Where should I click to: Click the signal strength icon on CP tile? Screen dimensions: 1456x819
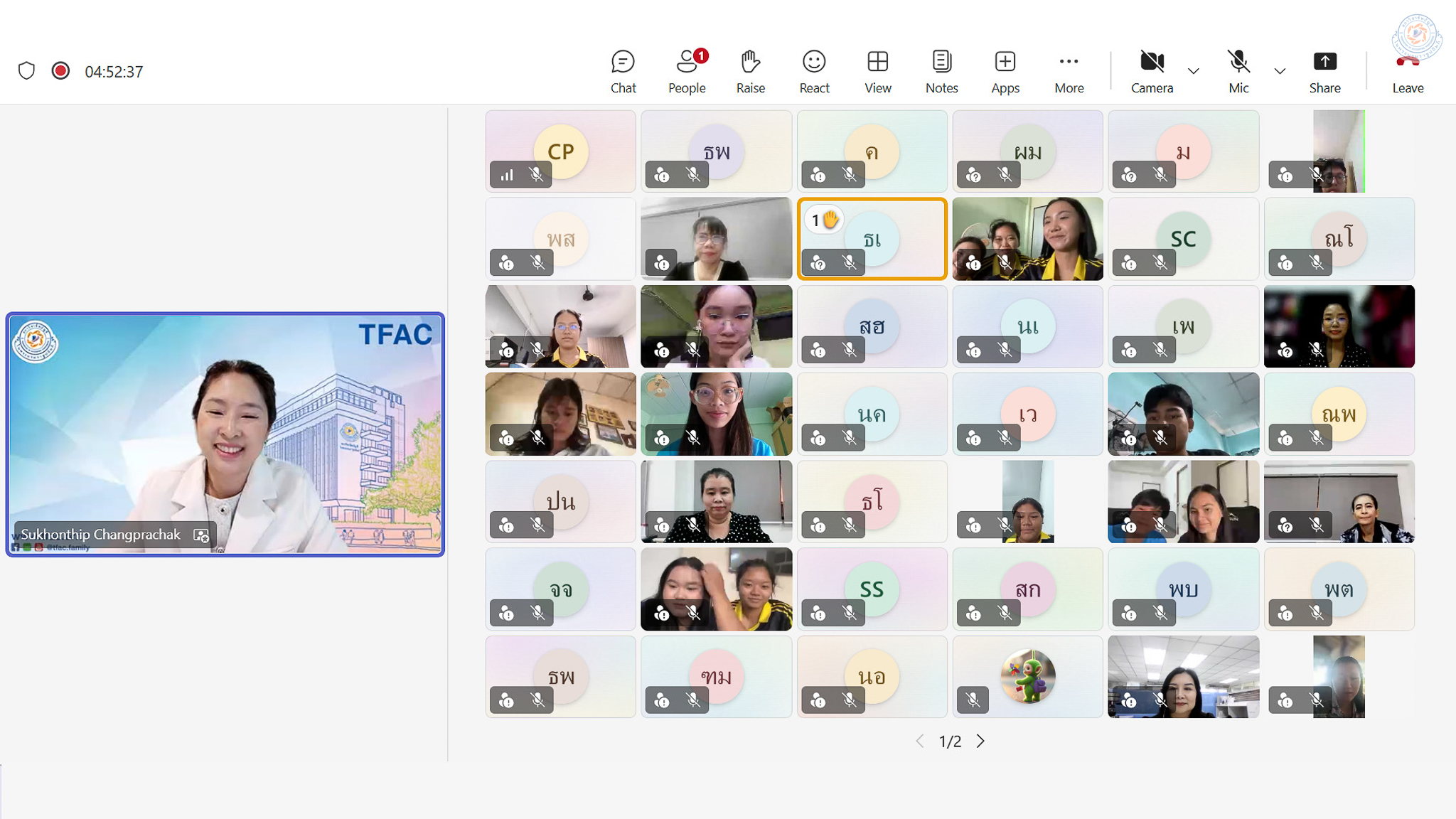[506, 175]
